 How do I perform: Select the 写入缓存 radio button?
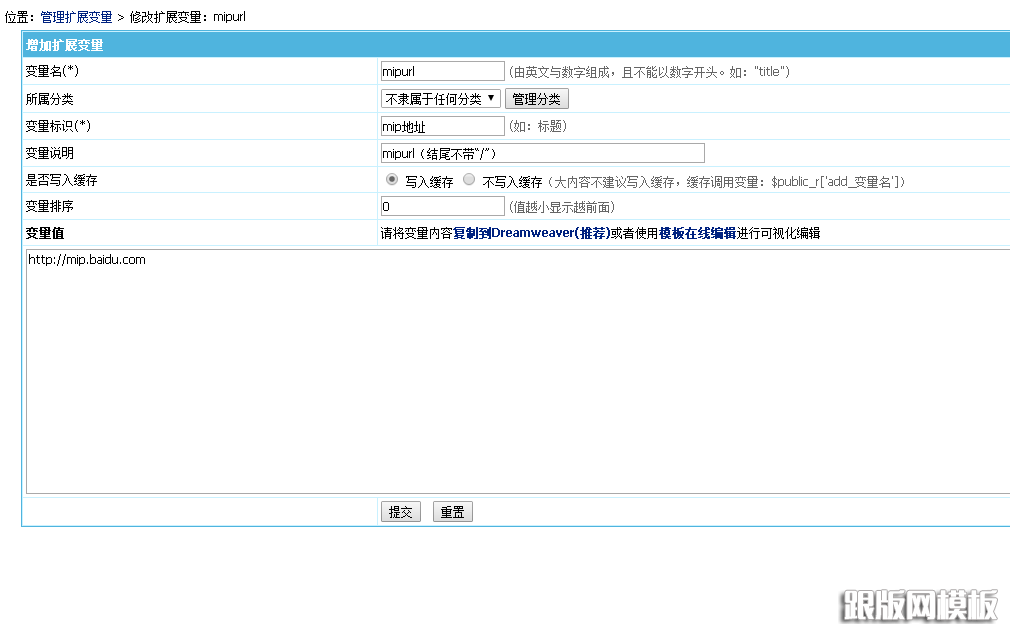click(392, 179)
